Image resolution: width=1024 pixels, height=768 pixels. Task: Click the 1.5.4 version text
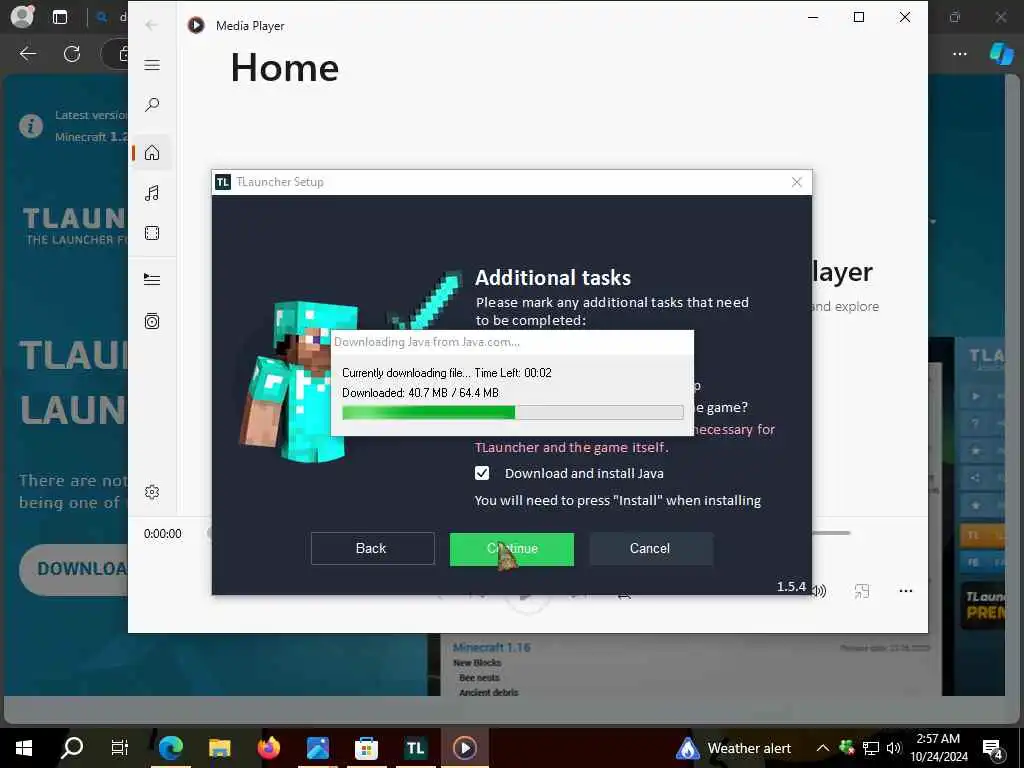point(791,586)
